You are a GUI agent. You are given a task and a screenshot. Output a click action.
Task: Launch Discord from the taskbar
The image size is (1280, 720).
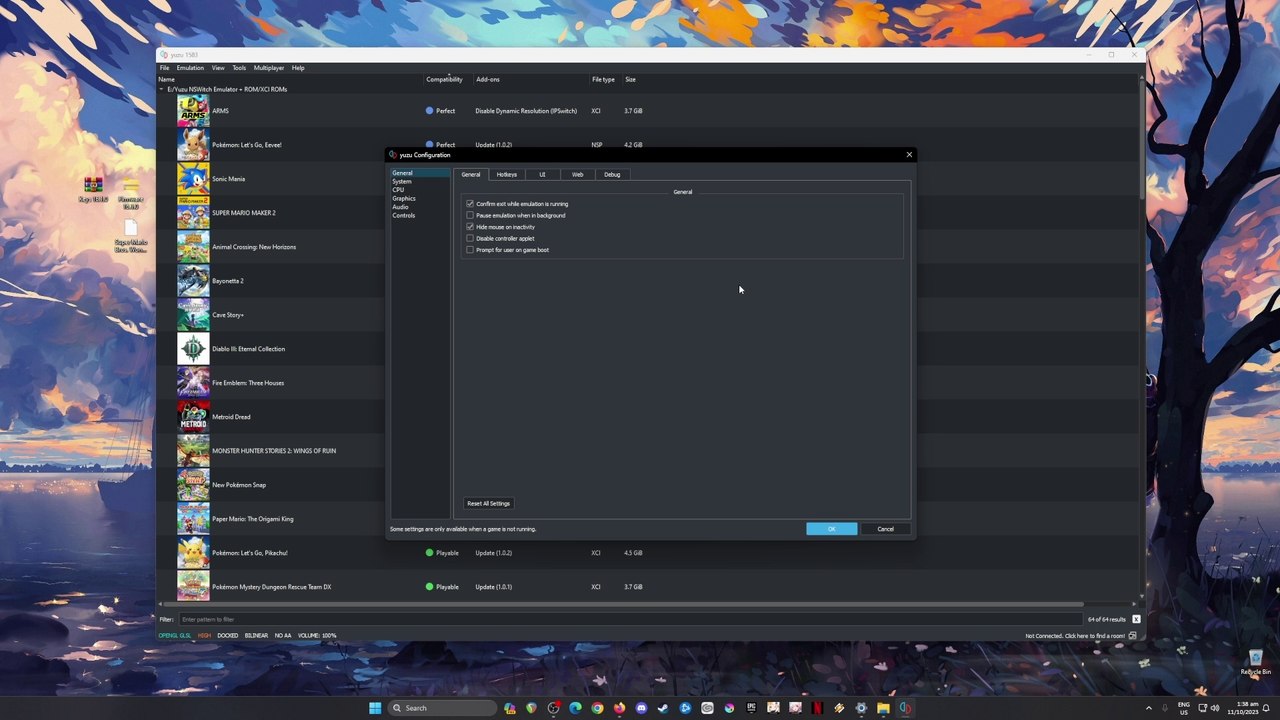click(641, 708)
